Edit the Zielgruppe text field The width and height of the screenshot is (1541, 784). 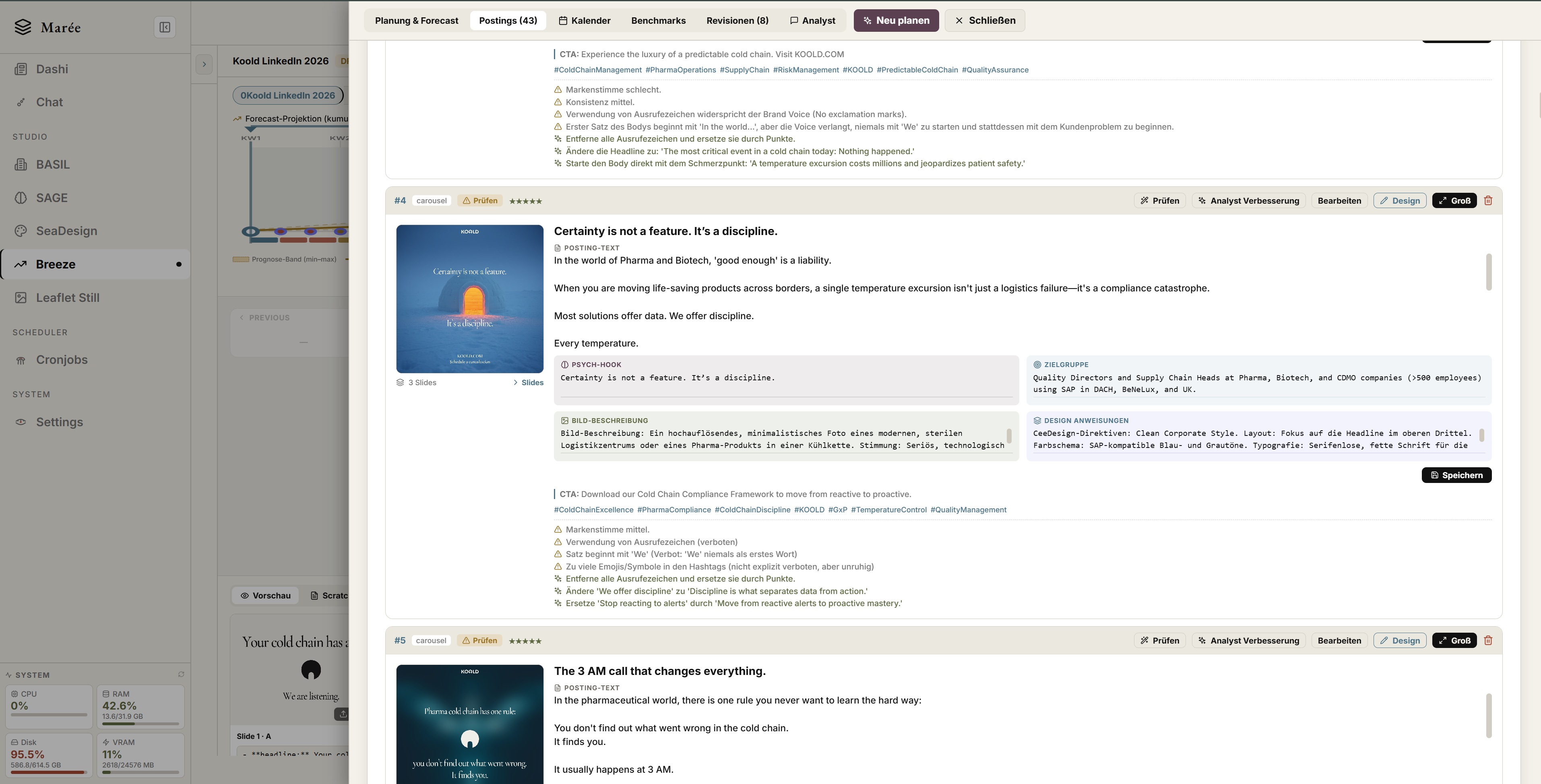click(1259, 384)
